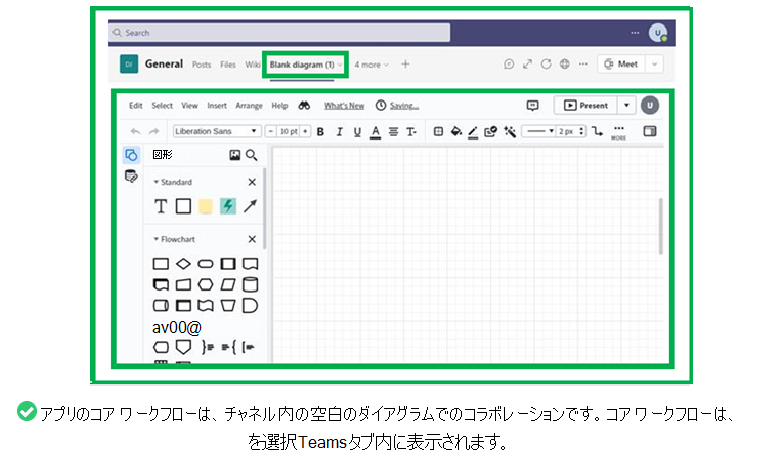The height and width of the screenshot is (458, 770).
Task: Click the Present button
Action: click(x=585, y=106)
